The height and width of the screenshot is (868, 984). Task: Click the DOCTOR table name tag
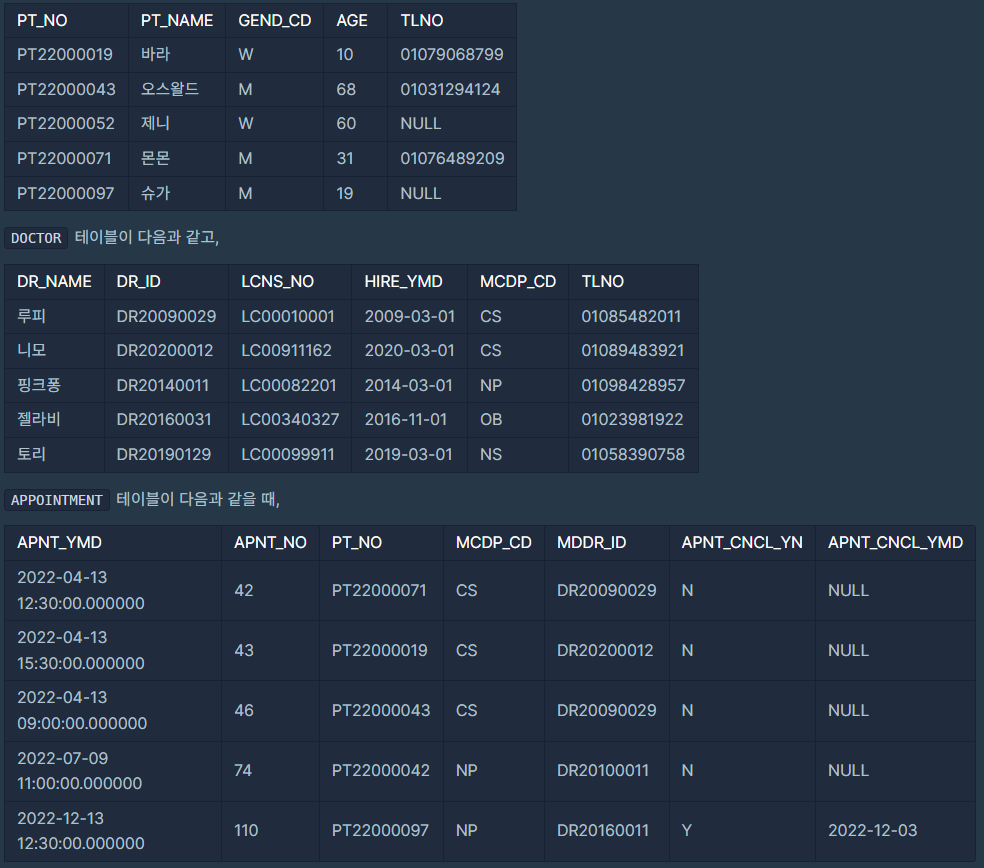[36, 238]
